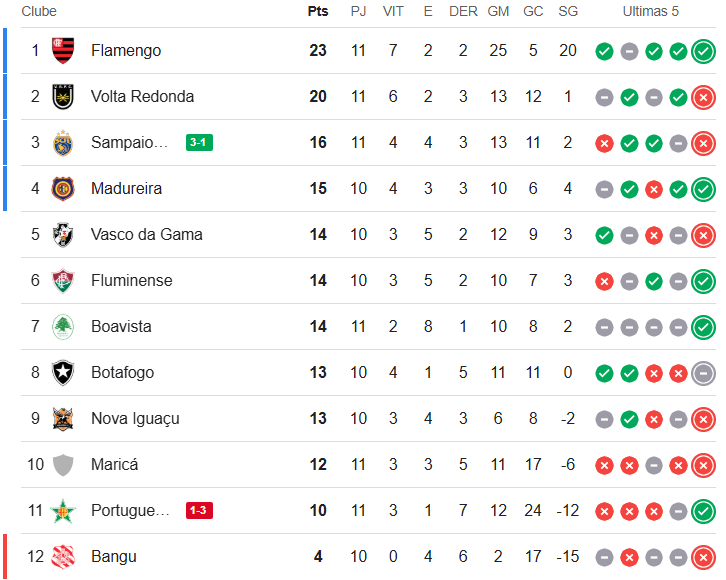
Task: Open Volta Redonda's latest loss icon
Action: coord(703,97)
